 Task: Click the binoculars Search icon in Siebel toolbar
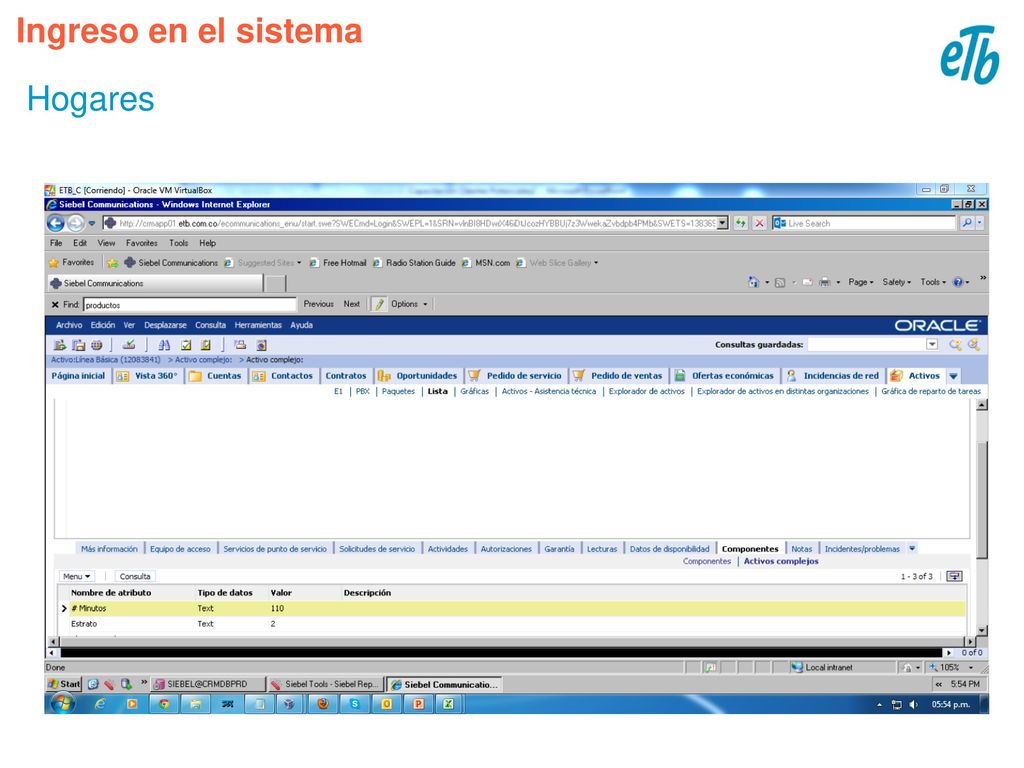pyautogui.click(x=164, y=345)
